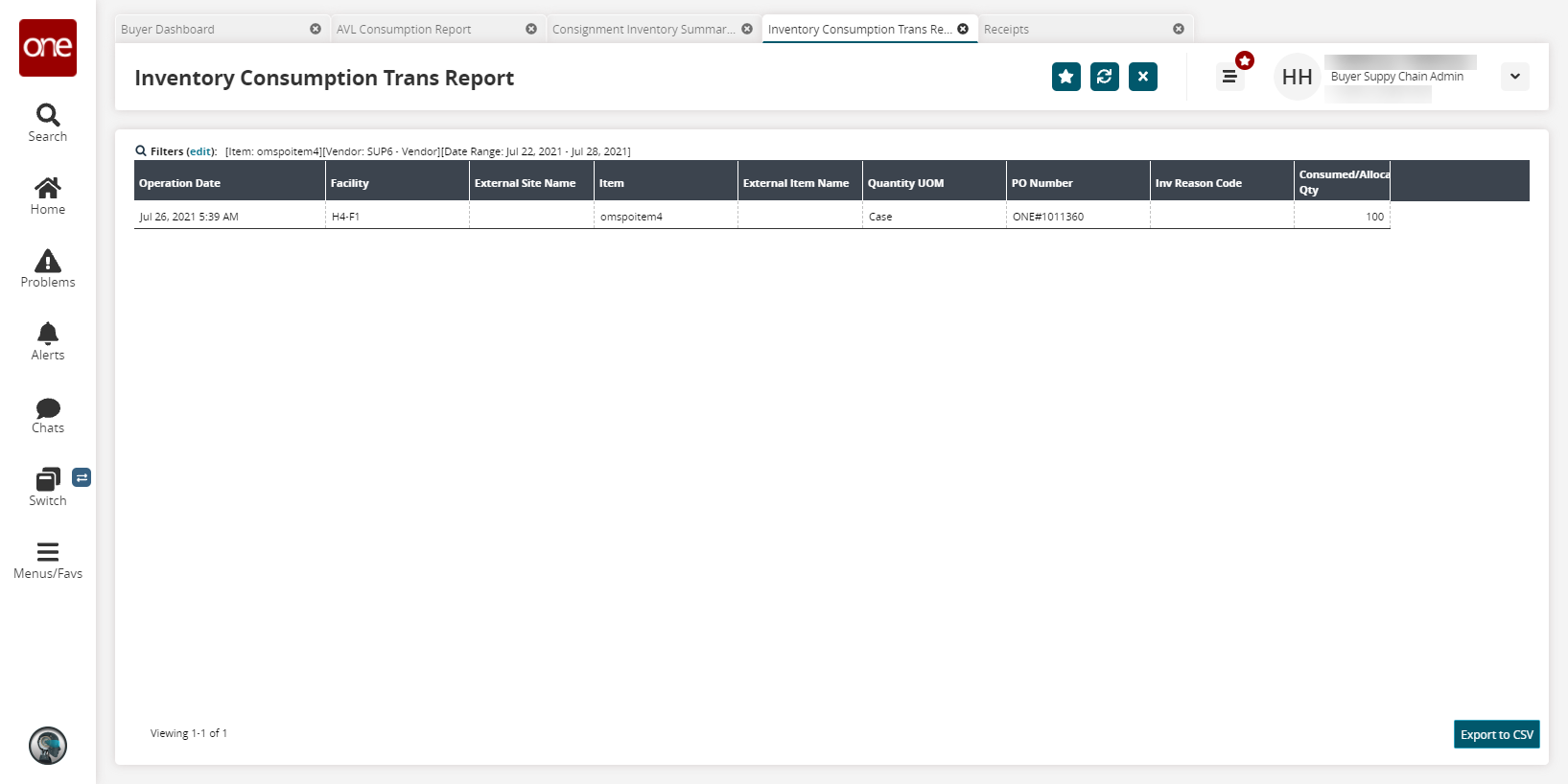Open the notifications list menu icon

(x=1229, y=77)
